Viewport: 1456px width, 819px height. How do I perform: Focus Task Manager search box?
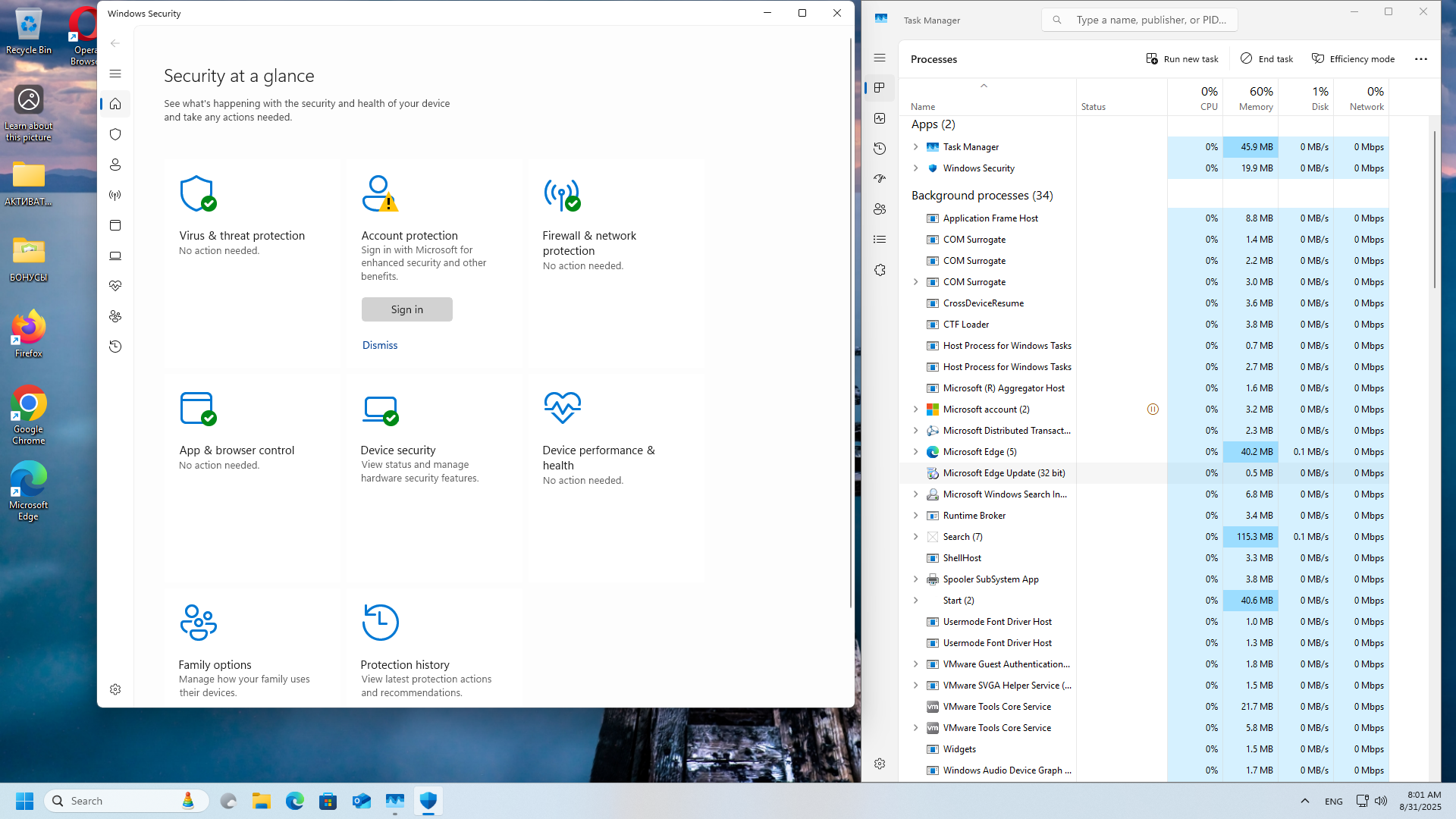click(1139, 20)
